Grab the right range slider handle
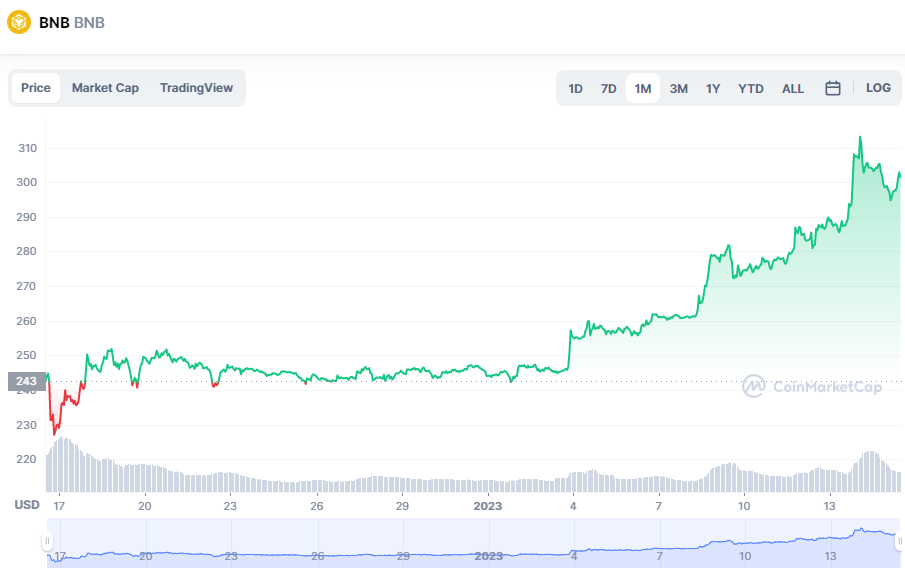 [899, 541]
